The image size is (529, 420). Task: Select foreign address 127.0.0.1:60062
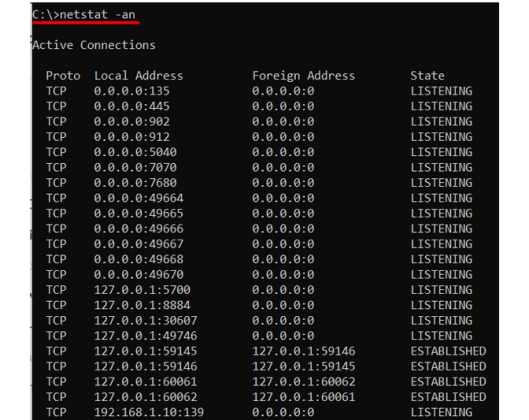tap(304, 382)
